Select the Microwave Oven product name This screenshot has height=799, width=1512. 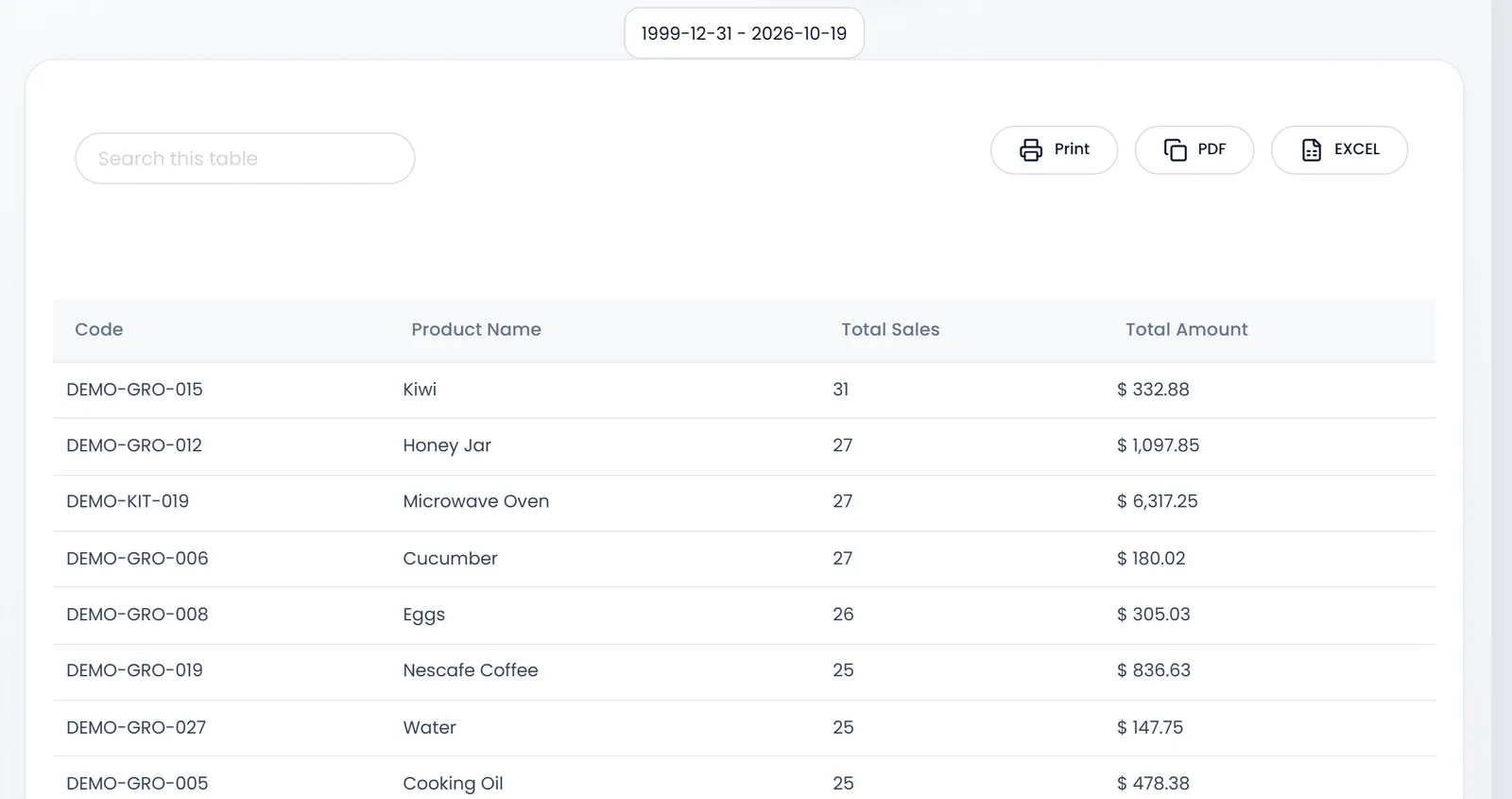(x=475, y=501)
